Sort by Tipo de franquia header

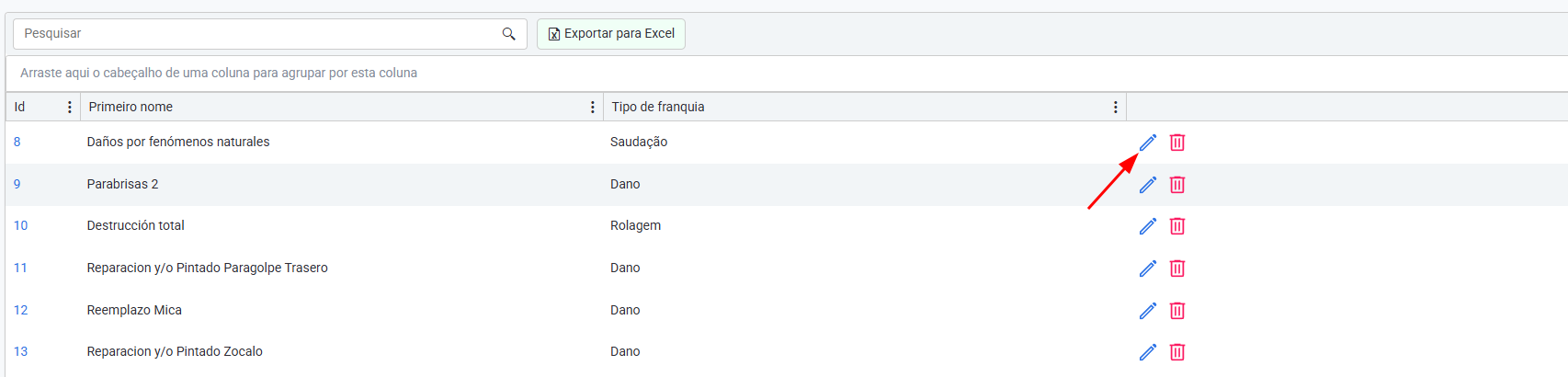pyautogui.click(x=658, y=108)
